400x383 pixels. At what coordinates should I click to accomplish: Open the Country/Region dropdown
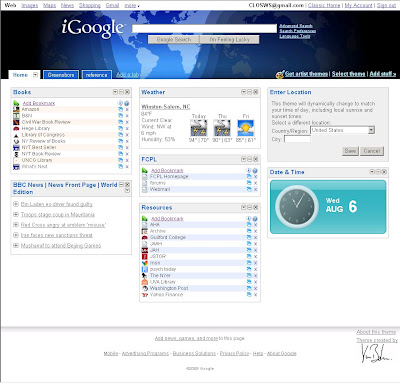(x=371, y=130)
